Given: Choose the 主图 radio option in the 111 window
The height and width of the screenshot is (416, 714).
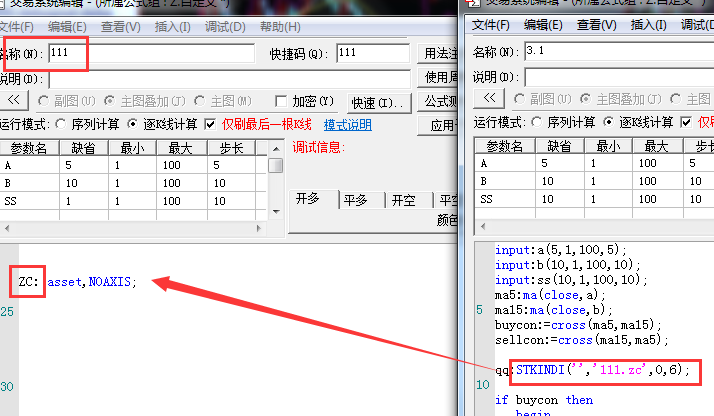Looking at the screenshot, I should tap(200, 101).
